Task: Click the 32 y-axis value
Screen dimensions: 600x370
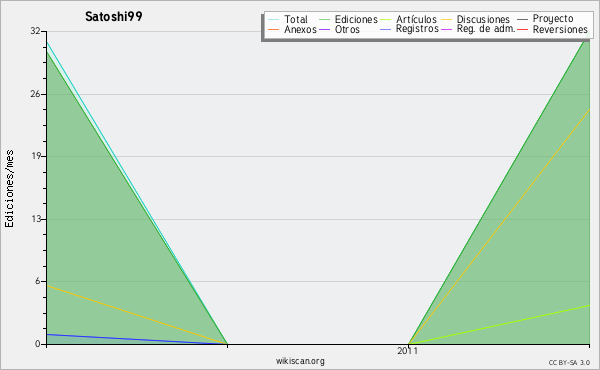Action: point(35,31)
